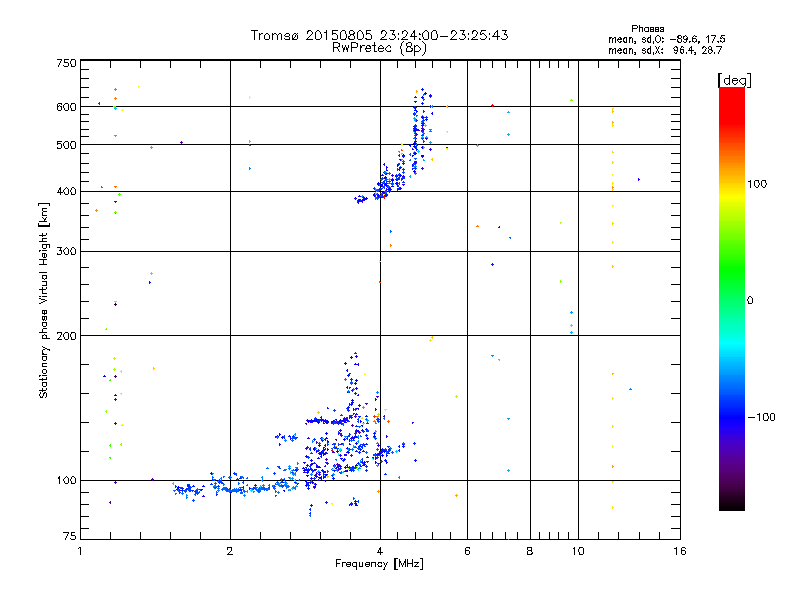Click the y-axis tick label "300"
This screenshot has width=800, height=600.
coord(66,252)
